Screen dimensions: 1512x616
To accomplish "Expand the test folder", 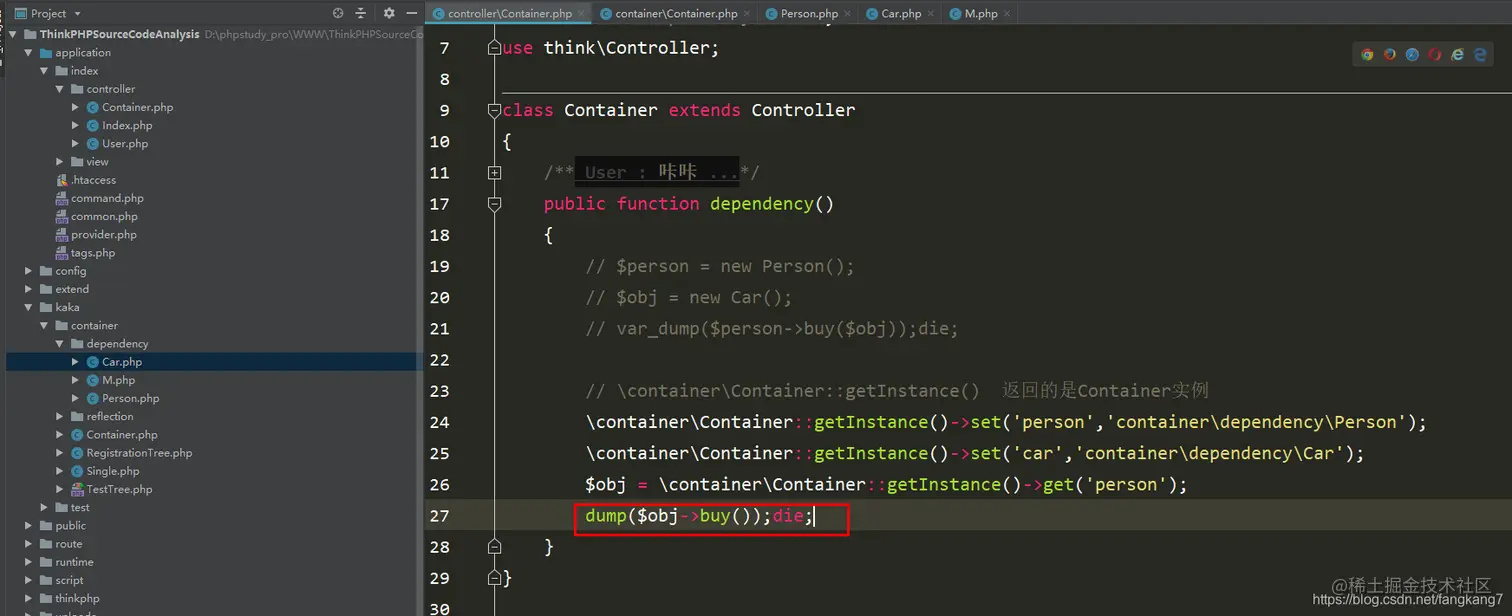I will click(44, 507).
